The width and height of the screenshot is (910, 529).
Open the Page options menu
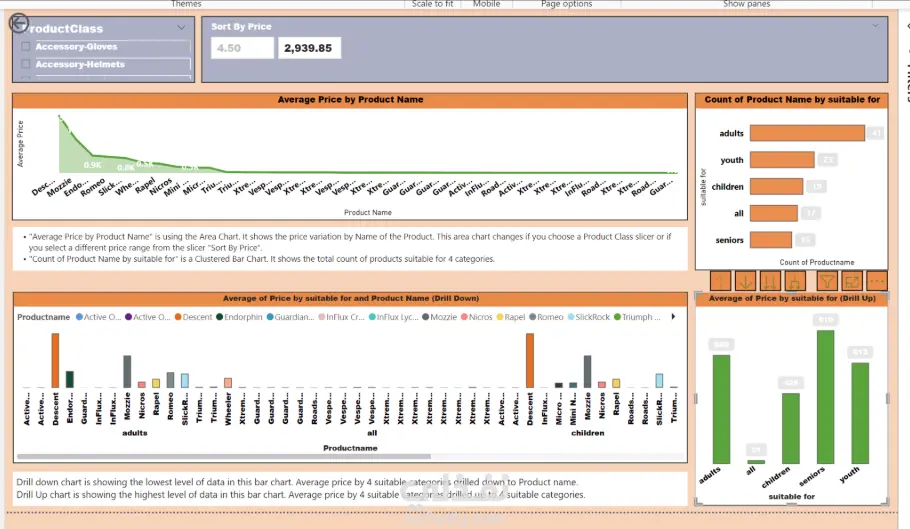tap(566, 4)
